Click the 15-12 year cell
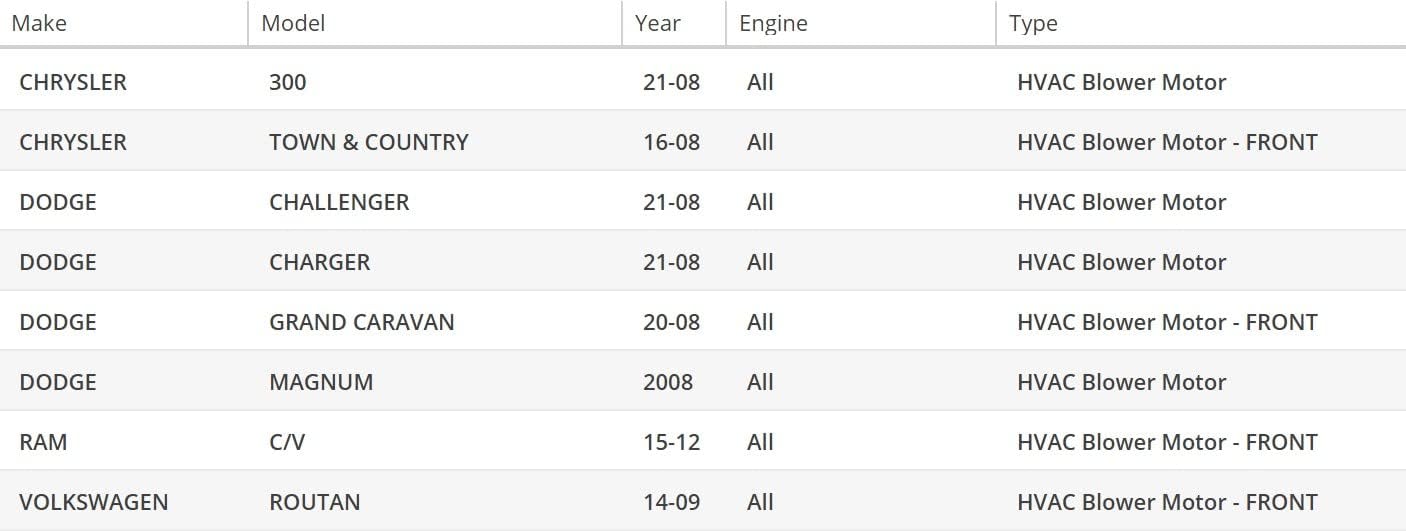Image resolution: width=1406 pixels, height=531 pixels. click(671, 442)
